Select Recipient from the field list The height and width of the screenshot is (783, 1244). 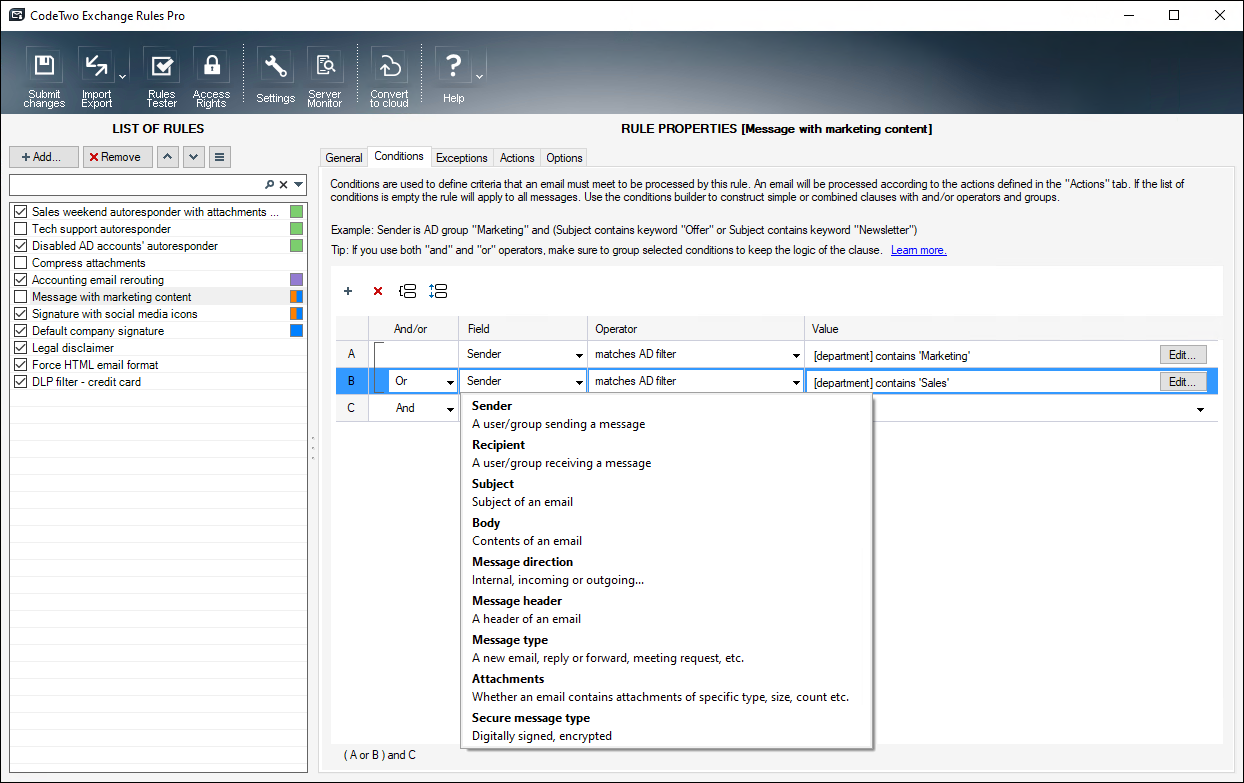668,454
